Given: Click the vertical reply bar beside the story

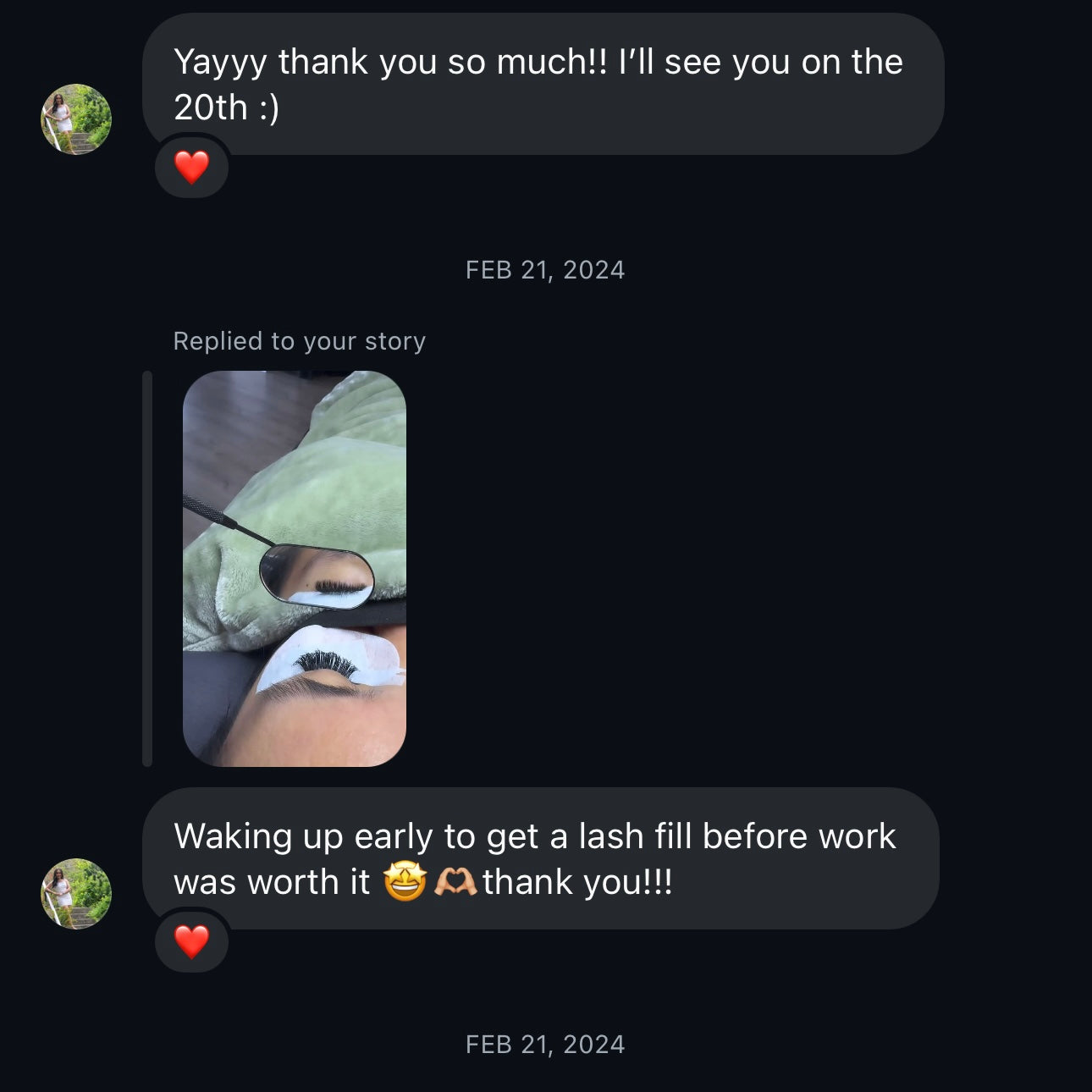Looking at the screenshot, I should tap(147, 568).
